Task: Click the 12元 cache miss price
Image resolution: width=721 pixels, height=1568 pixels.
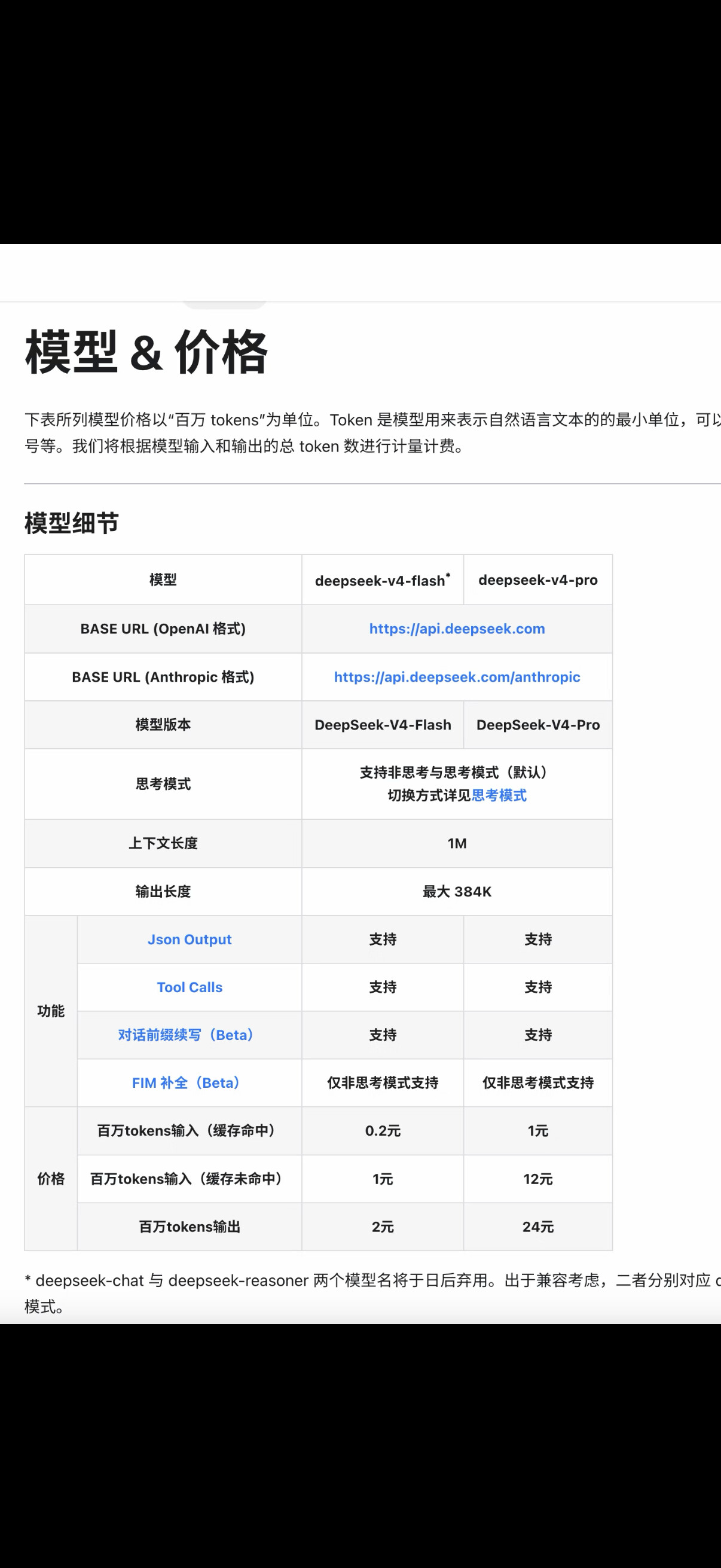Action: click(538, 1179)
